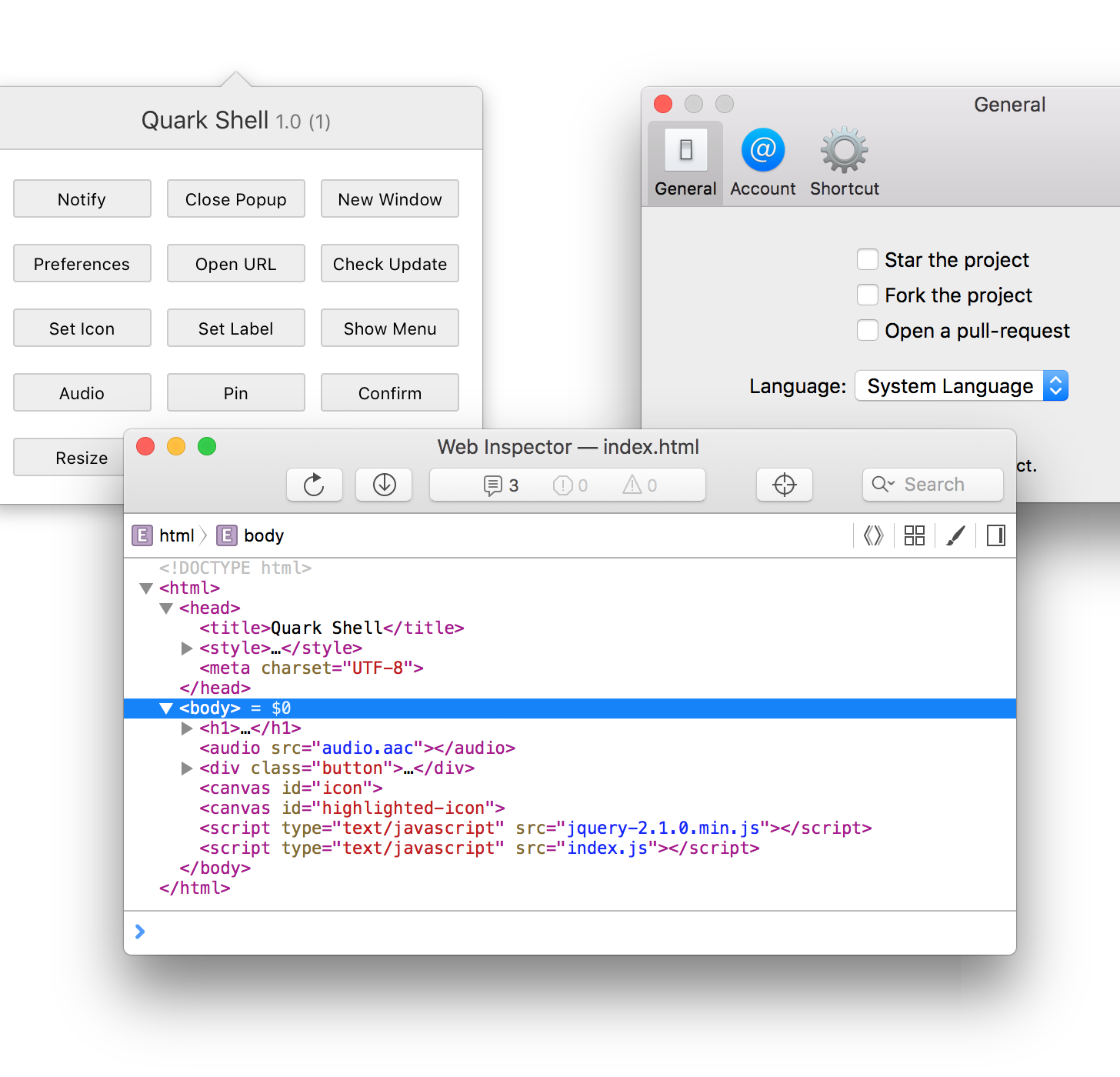1120x1077 pixels.
Task: Click the Preferences button in Quark Shell
Action: tap(82, 264)
